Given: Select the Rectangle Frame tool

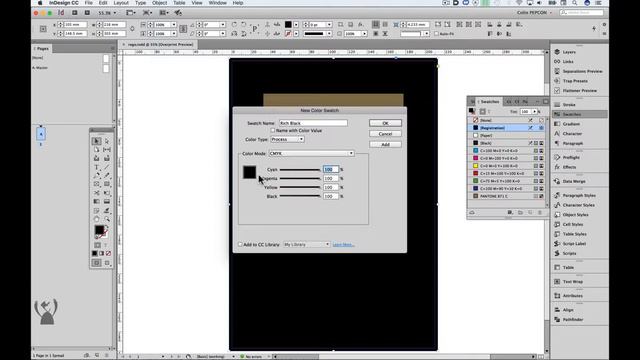Looking at the screenshot, I should pyautogui.click(x=97, y=184).
